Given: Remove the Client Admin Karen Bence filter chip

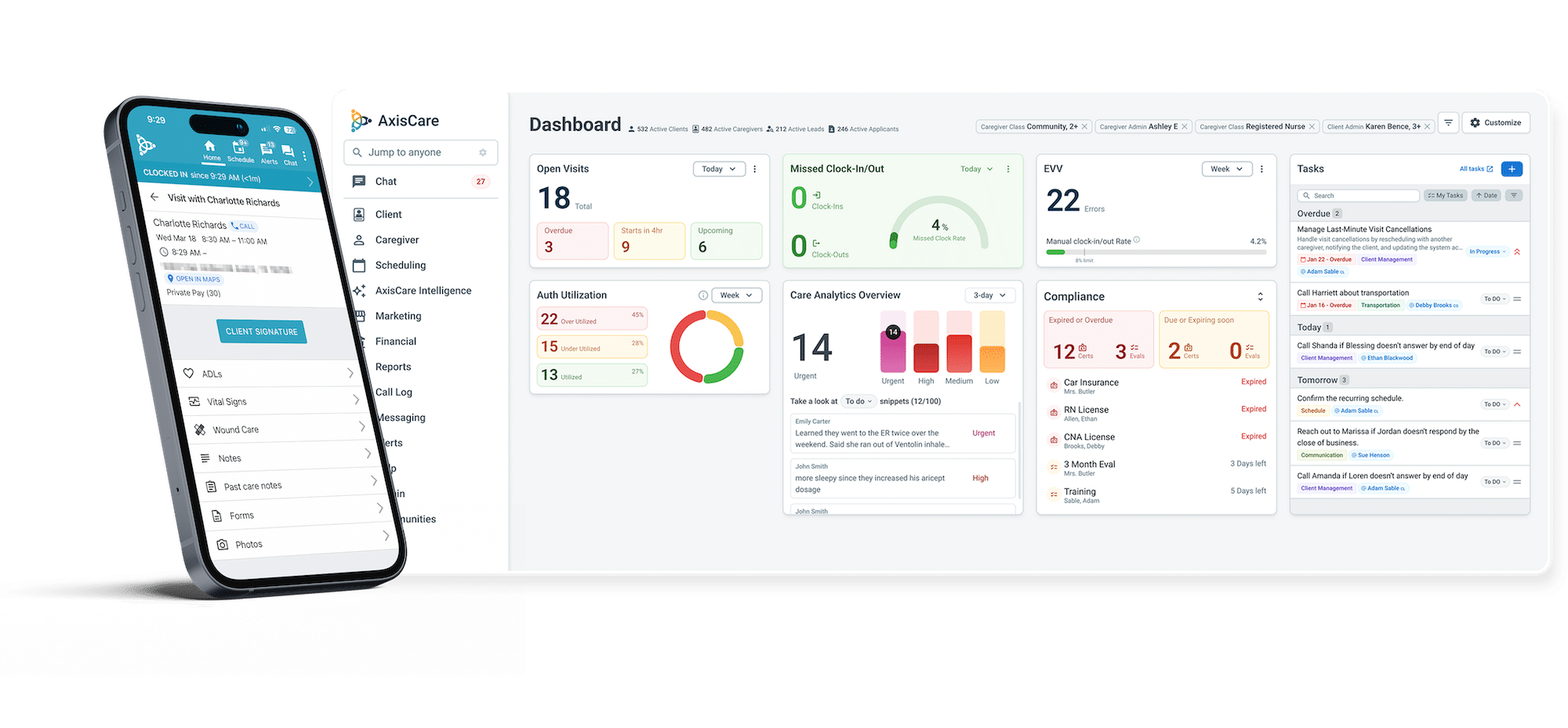Looking at the screenshot, I should pos(1427,127).
